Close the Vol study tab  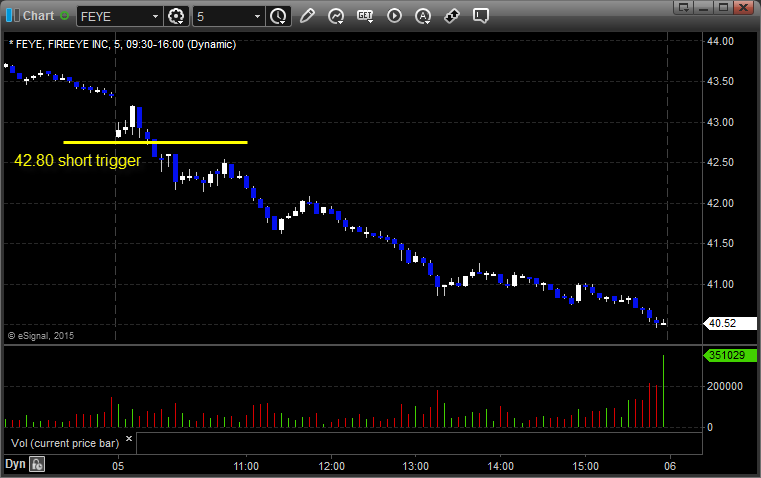128,438
